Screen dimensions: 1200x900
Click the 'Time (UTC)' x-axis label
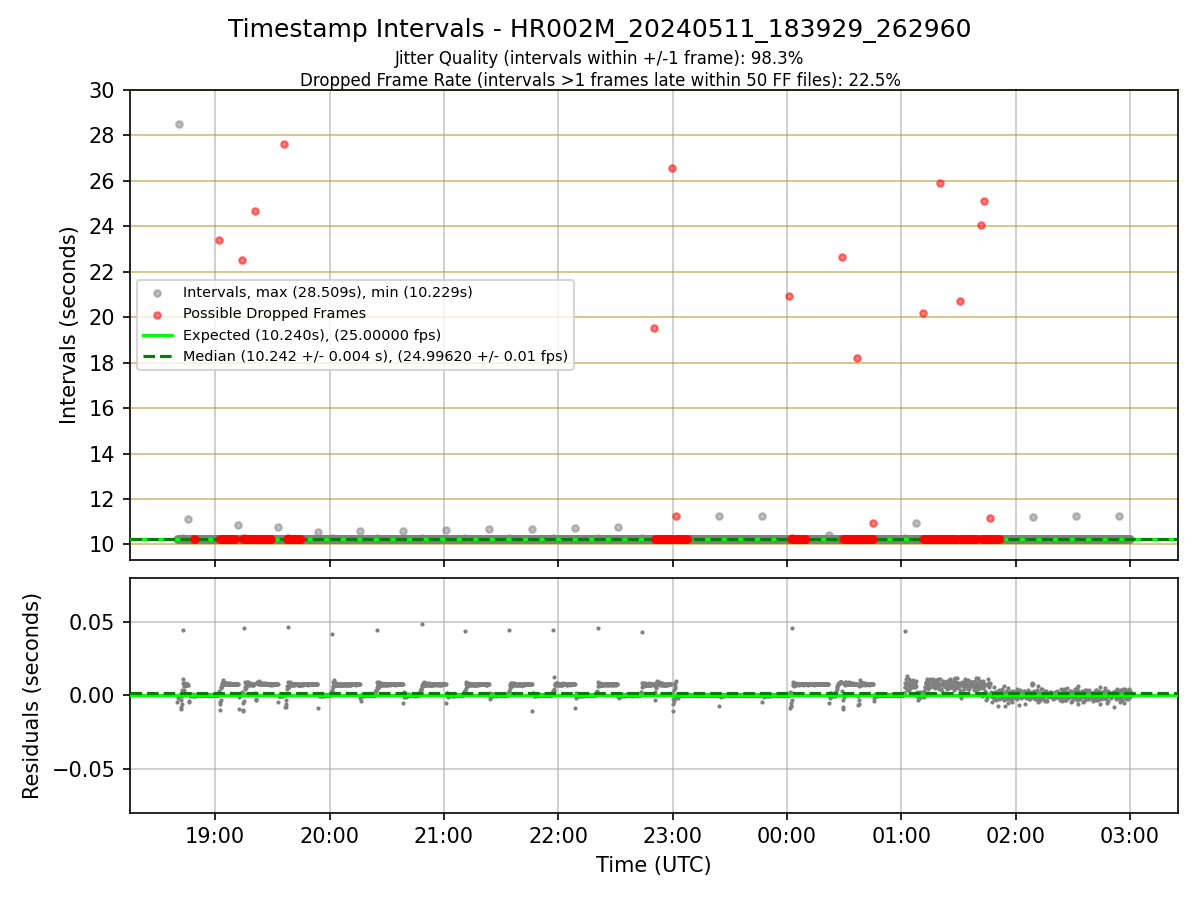tap(653, 865)
